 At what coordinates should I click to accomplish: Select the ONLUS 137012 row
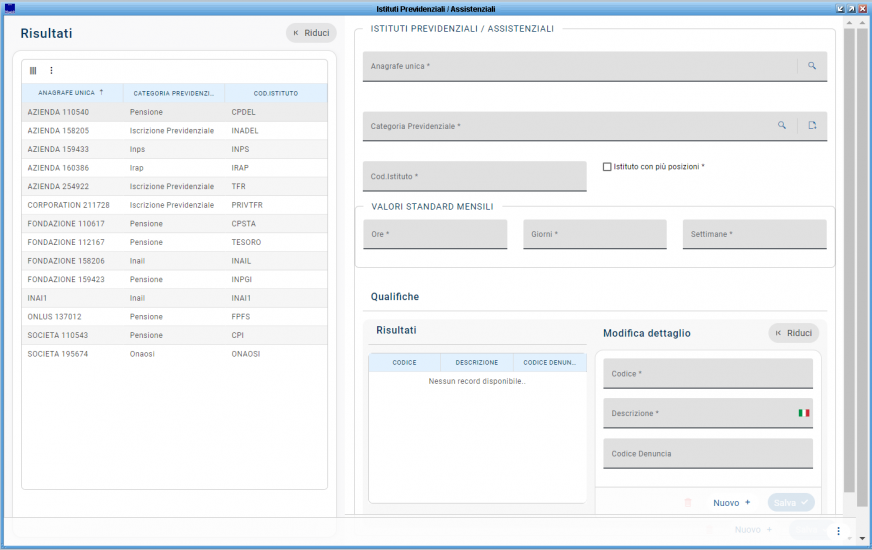point(54,317)
